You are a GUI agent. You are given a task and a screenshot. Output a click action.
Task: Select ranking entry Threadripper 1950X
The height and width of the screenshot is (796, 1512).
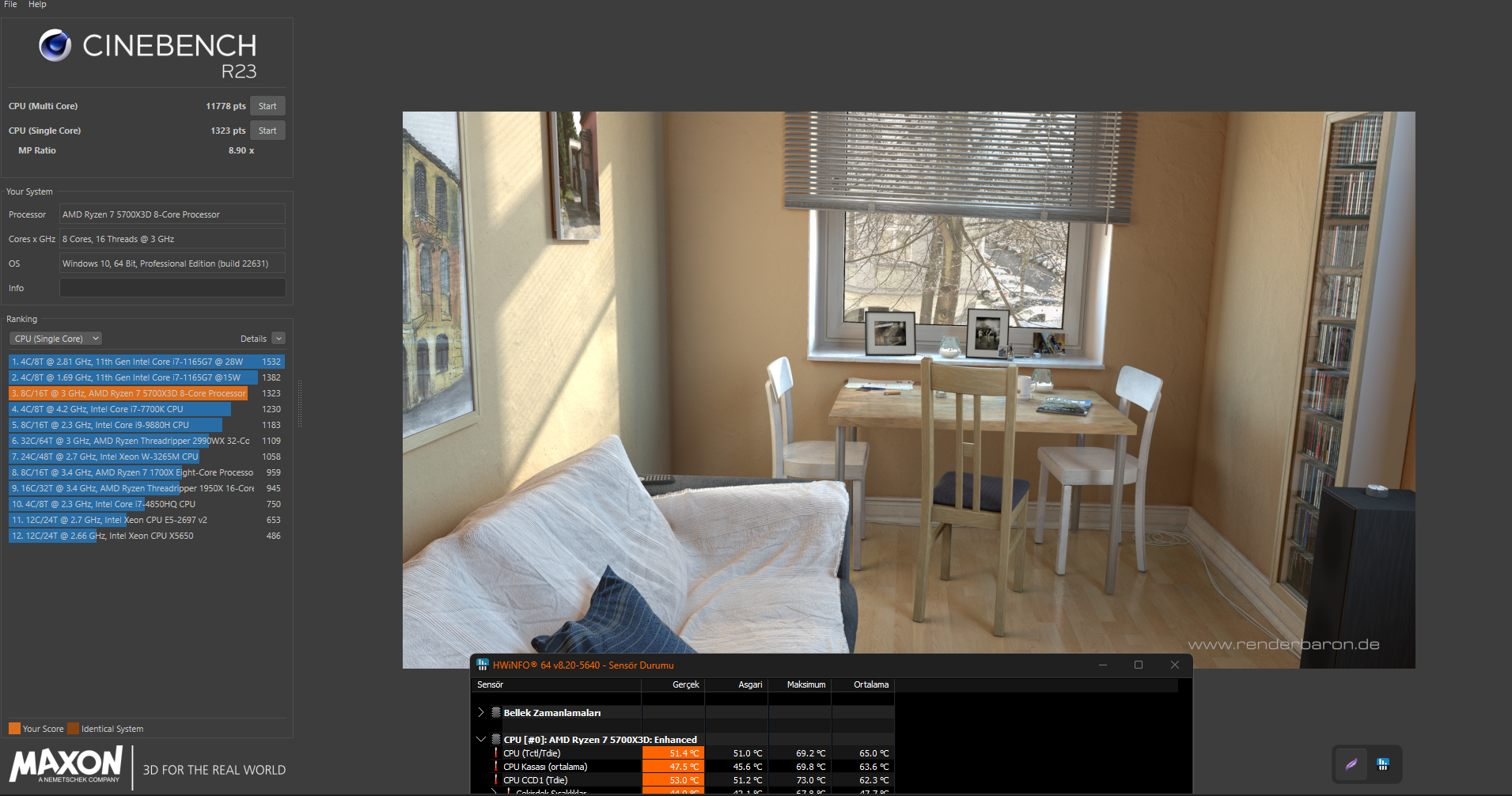(x=146, y=488)
